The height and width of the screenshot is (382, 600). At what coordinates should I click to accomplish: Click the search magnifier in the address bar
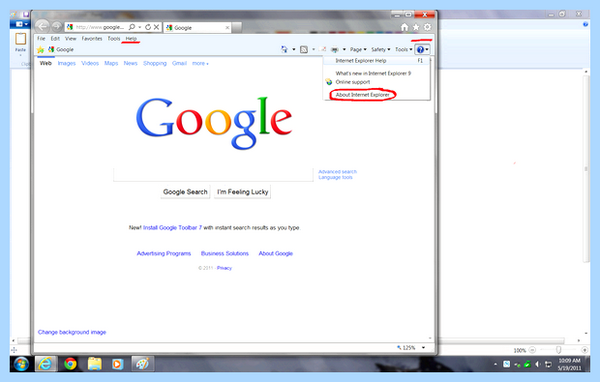tap(132, 27)
